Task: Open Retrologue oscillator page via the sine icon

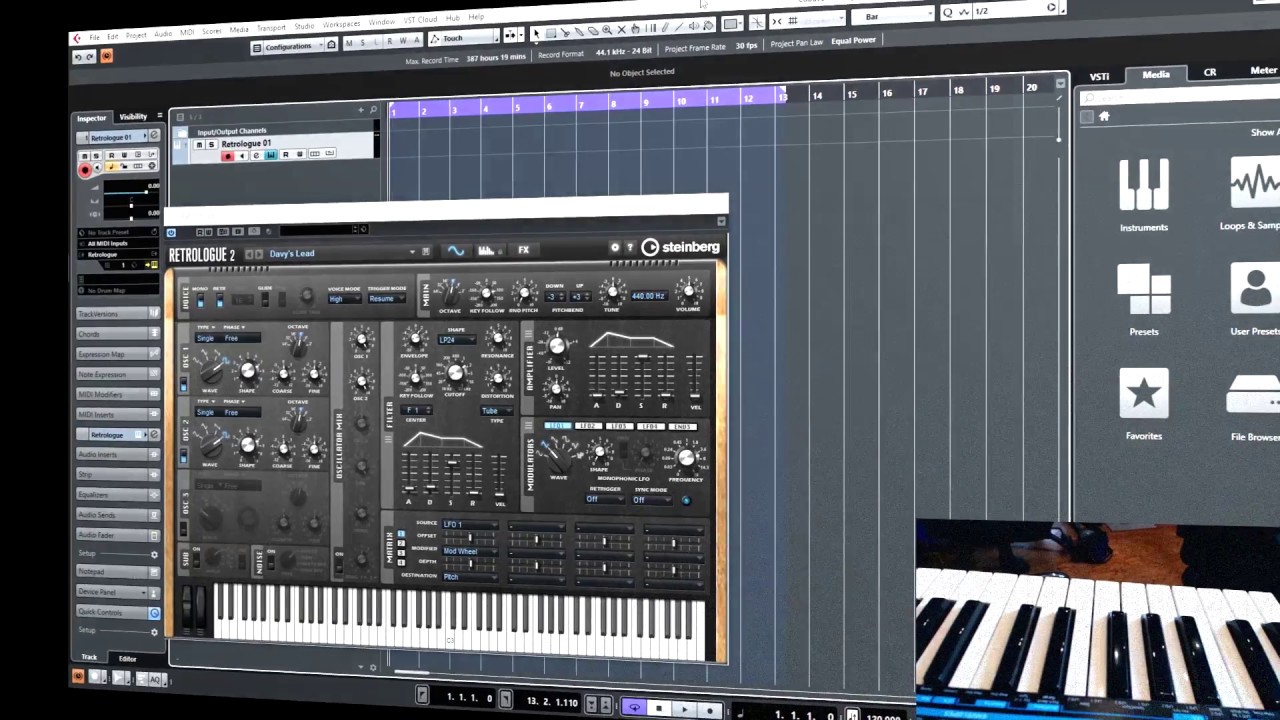Action: [456, 250]
